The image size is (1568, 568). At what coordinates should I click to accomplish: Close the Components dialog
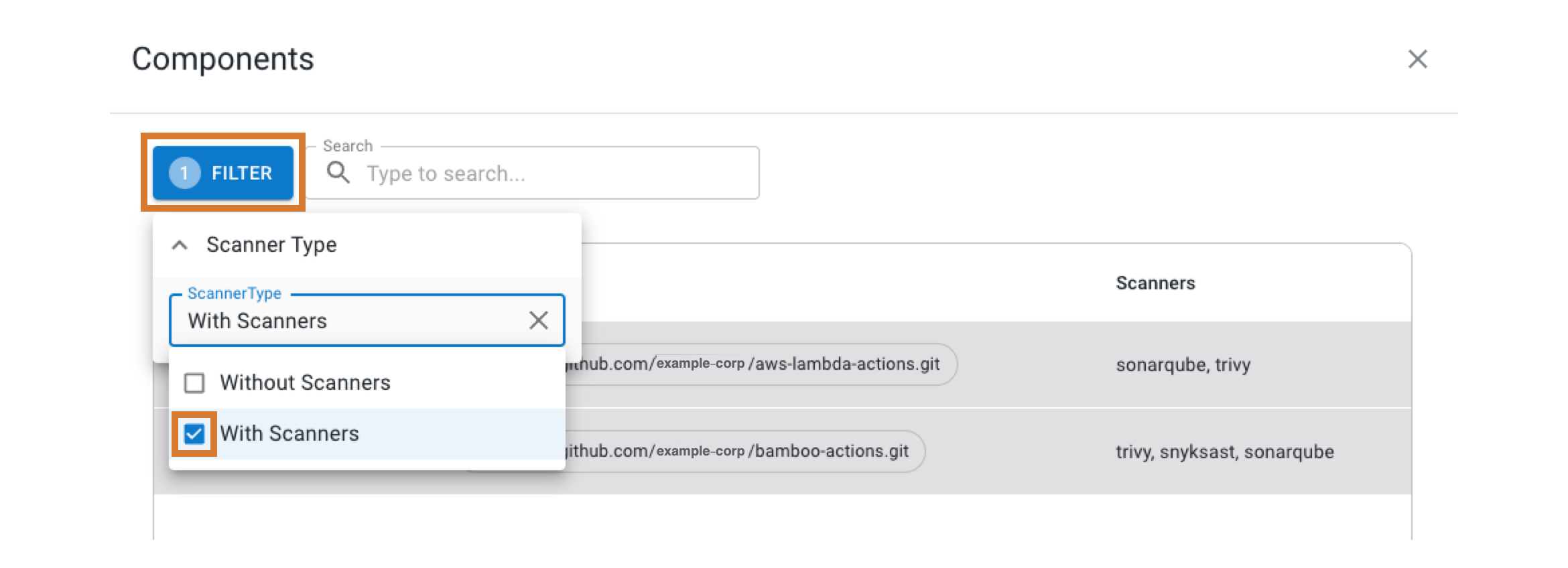pyautogui.click(x=1417, y=59)
